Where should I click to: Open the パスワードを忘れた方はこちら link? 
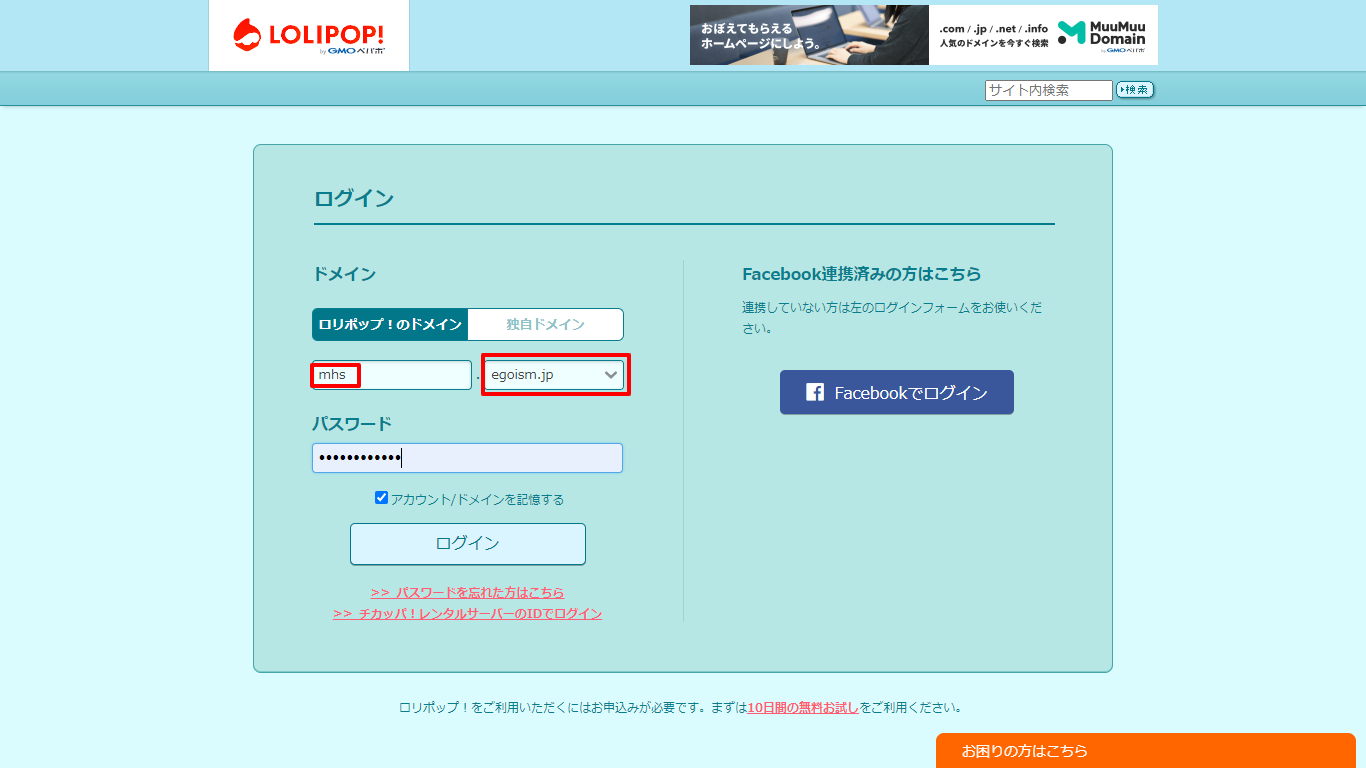coord(467,592)
